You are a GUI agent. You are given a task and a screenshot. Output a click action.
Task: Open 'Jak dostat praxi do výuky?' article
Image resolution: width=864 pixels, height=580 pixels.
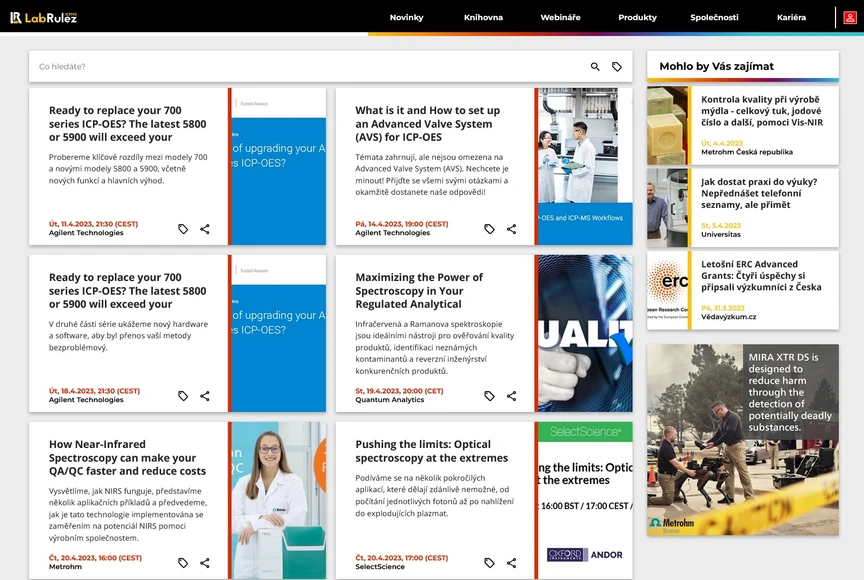point(759,193)
